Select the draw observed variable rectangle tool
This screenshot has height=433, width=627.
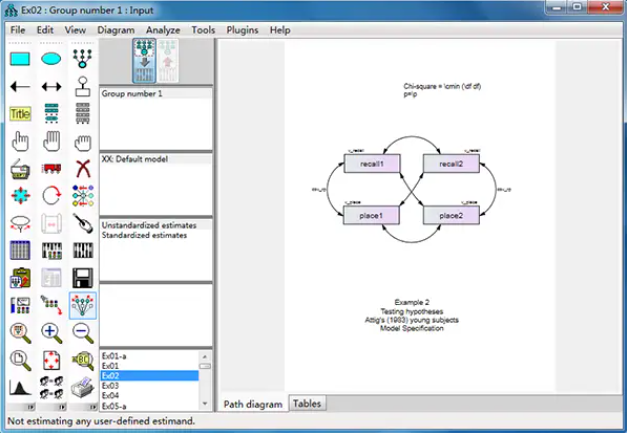pyautogui.click(x=20, y=59)
